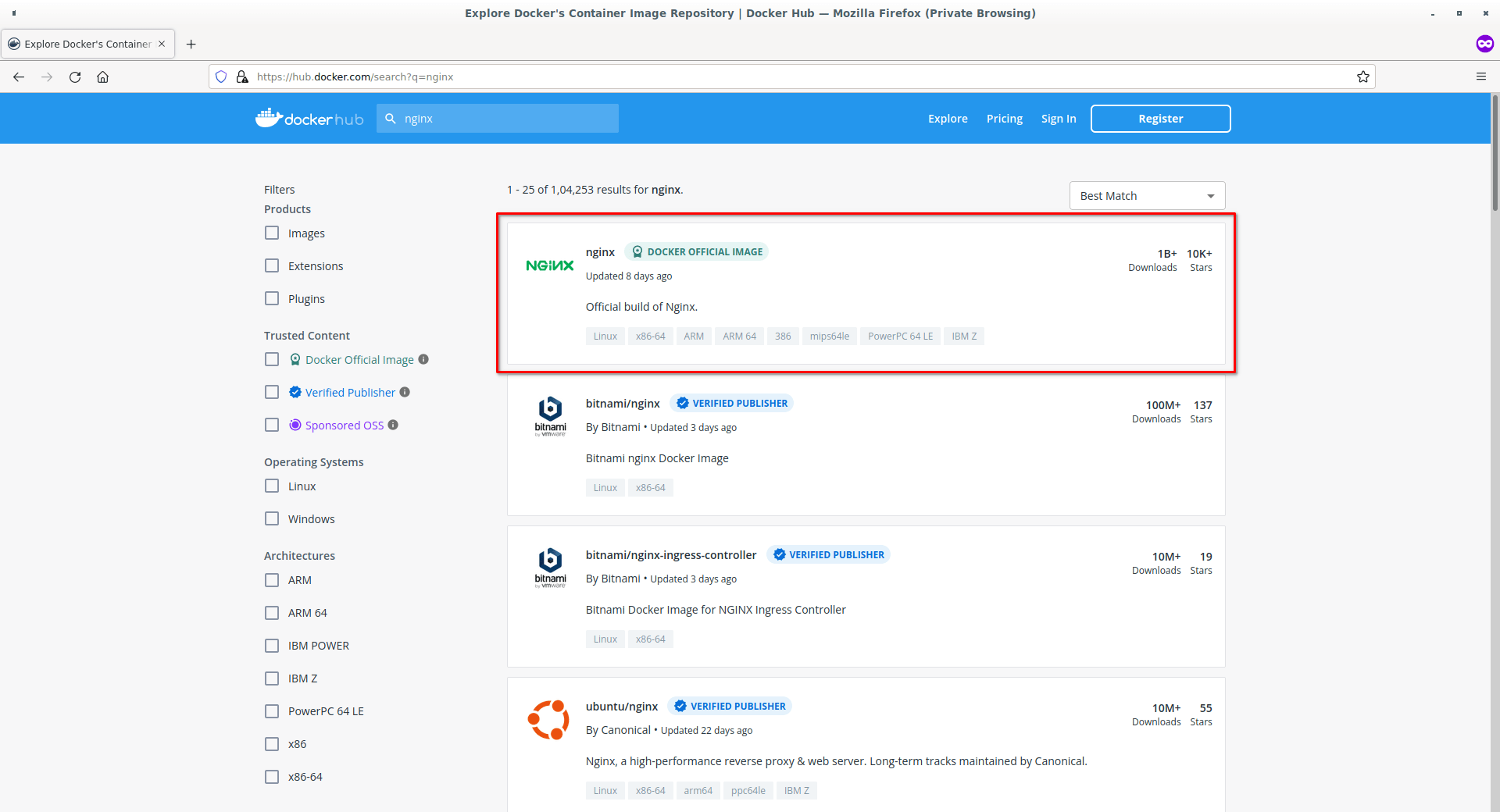Enable the Images product filter
The height and width of the screenshot is (812, 1500).
coord(271,233)
